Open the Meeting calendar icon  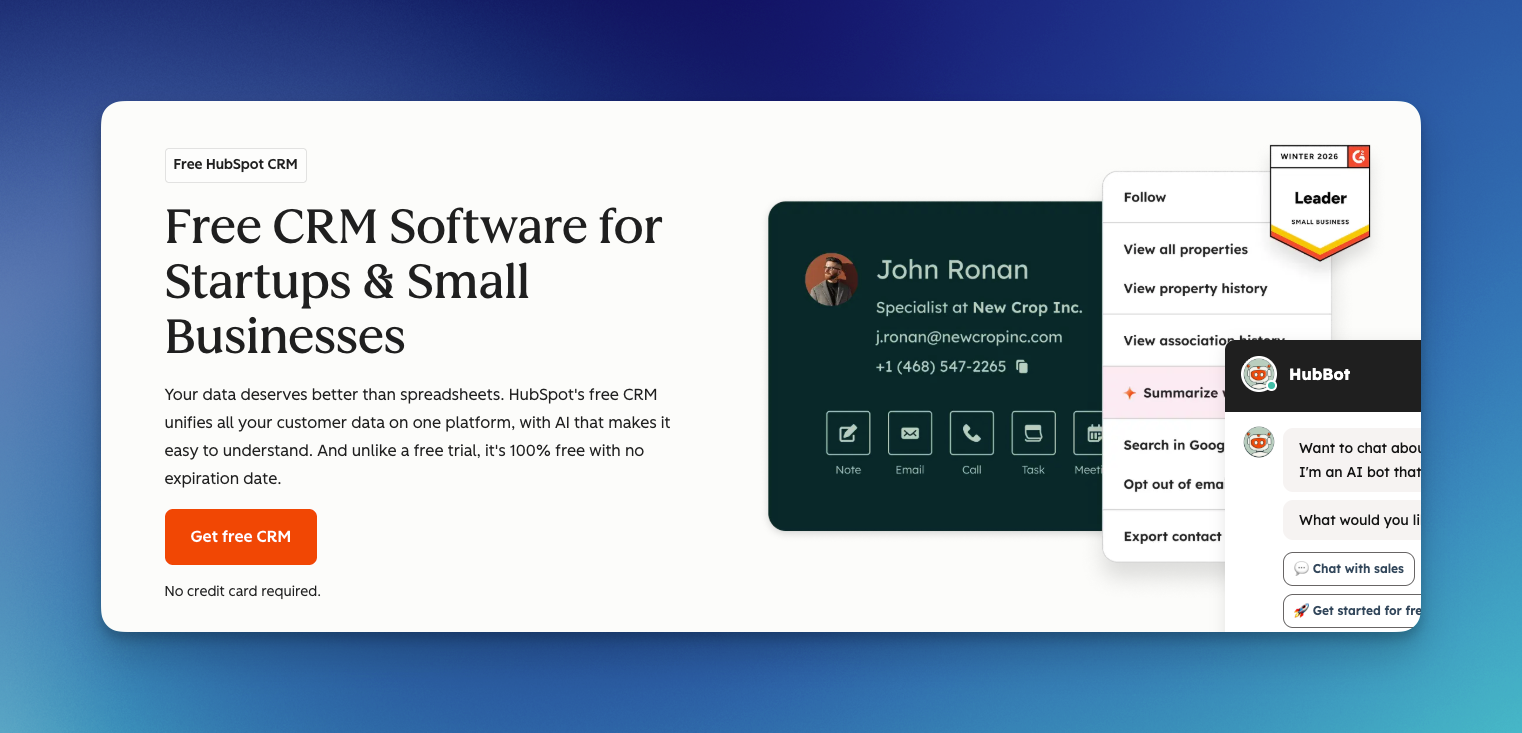1090,432
